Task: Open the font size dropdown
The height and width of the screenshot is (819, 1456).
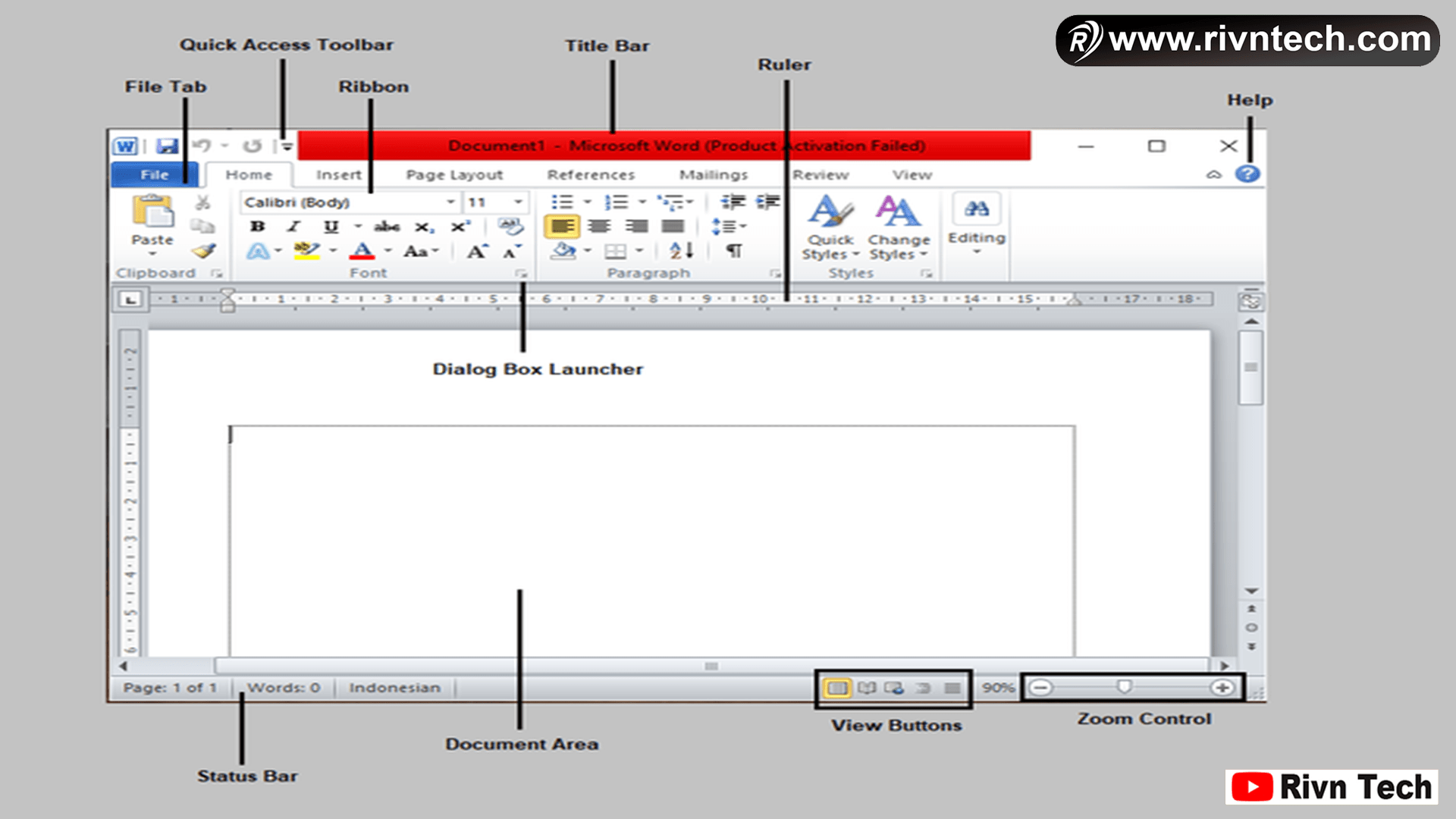Action: 519,202
